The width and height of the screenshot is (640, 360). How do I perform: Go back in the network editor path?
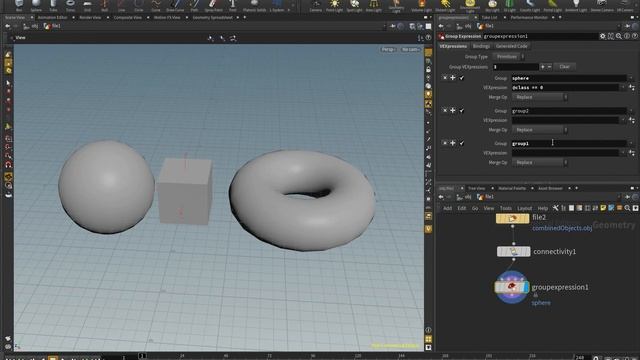(x=441, y=197)
